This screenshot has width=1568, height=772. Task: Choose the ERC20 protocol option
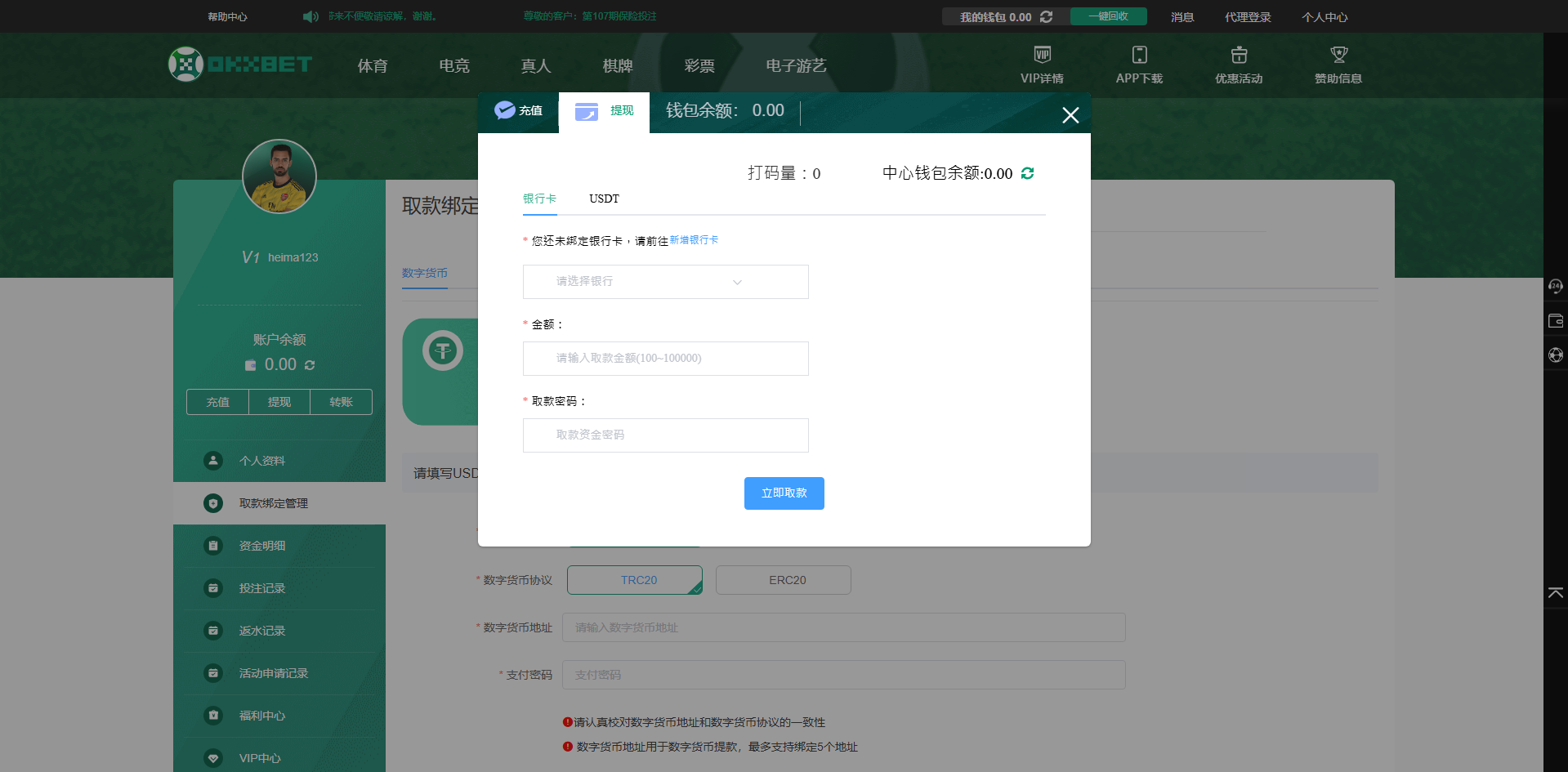pyautogui.click(x=784, y=580)
